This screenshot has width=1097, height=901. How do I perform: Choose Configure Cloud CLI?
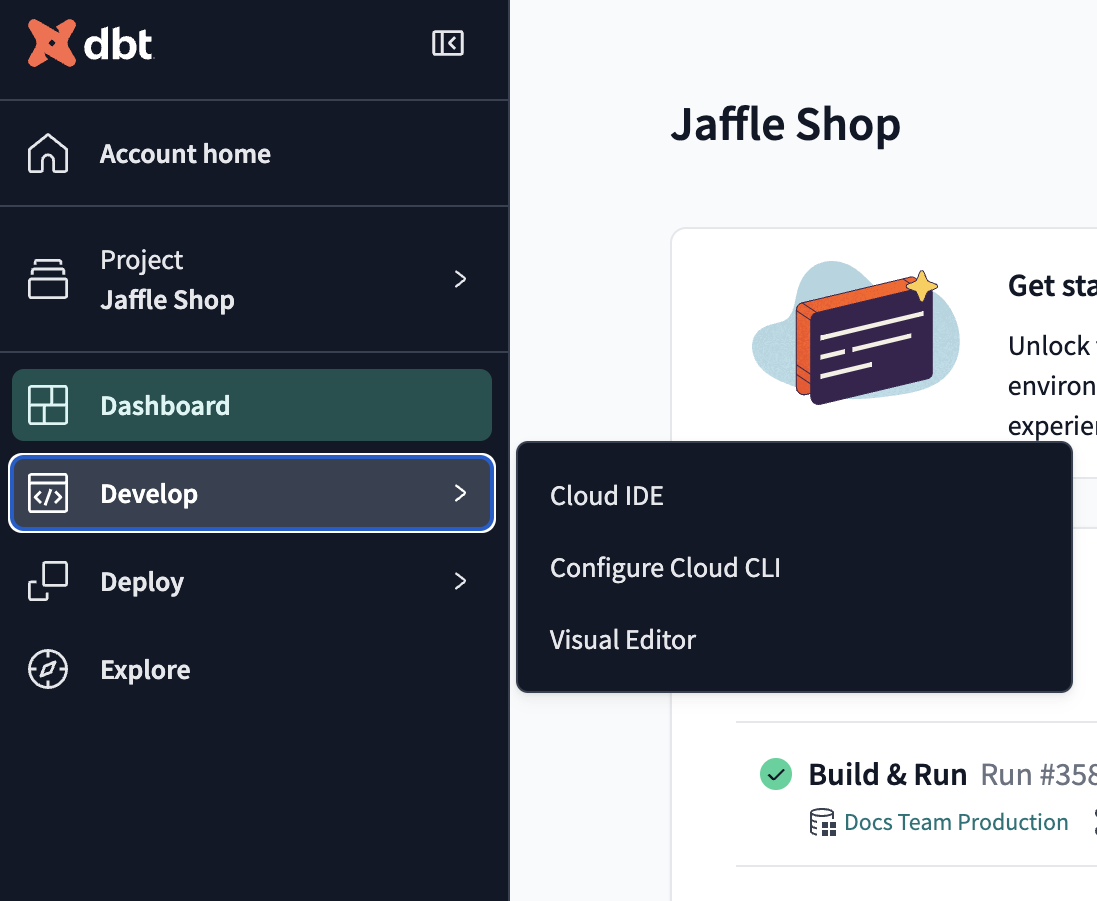(x=665, y=568)
